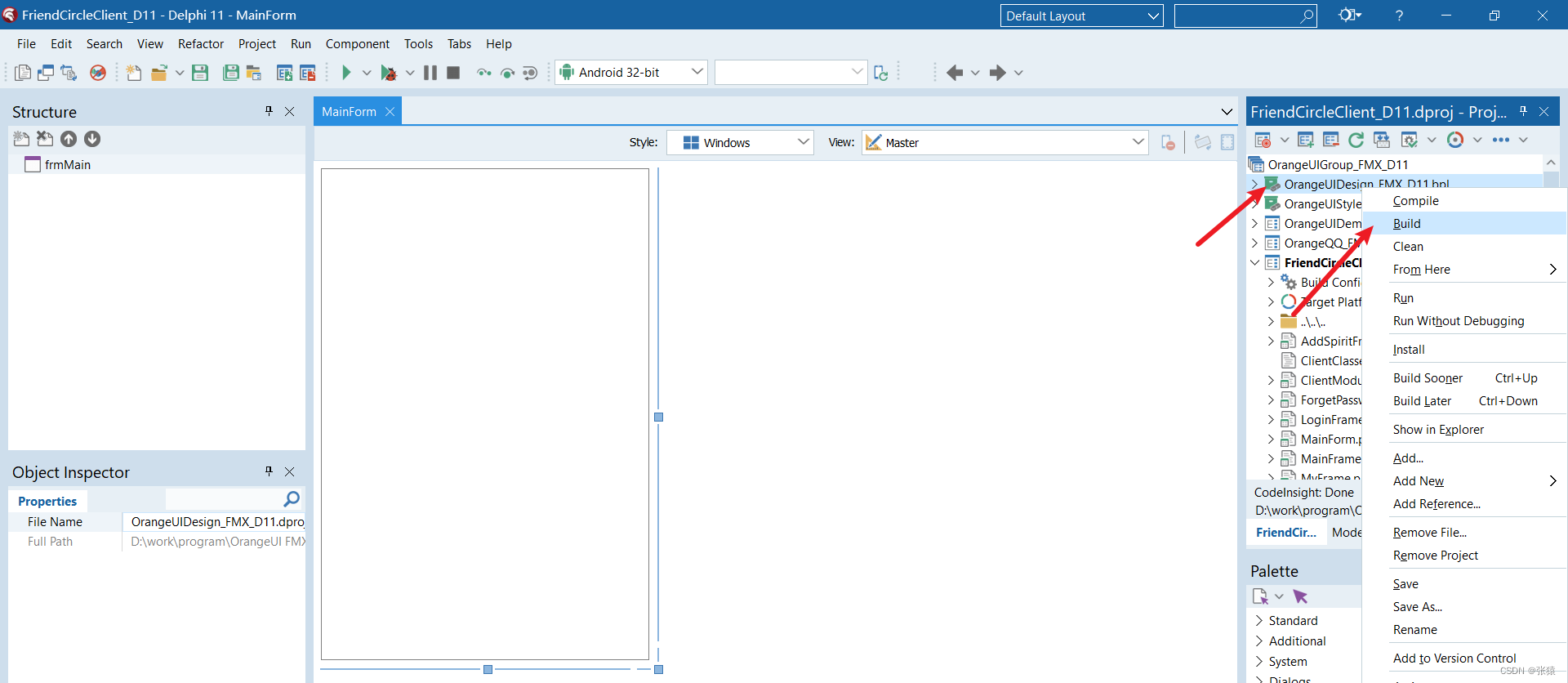Click the Add file to project icon
The height and width of the screenshot is (683, 1568).
[x=284, y=73]
